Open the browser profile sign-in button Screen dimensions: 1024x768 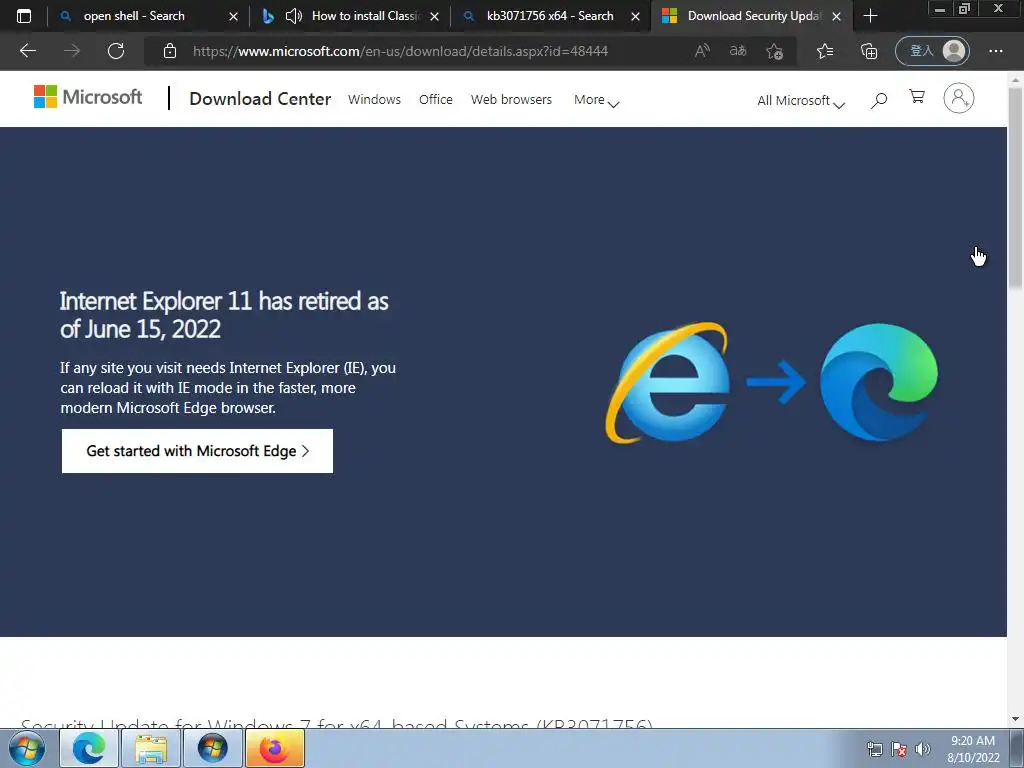pos(932,51)
